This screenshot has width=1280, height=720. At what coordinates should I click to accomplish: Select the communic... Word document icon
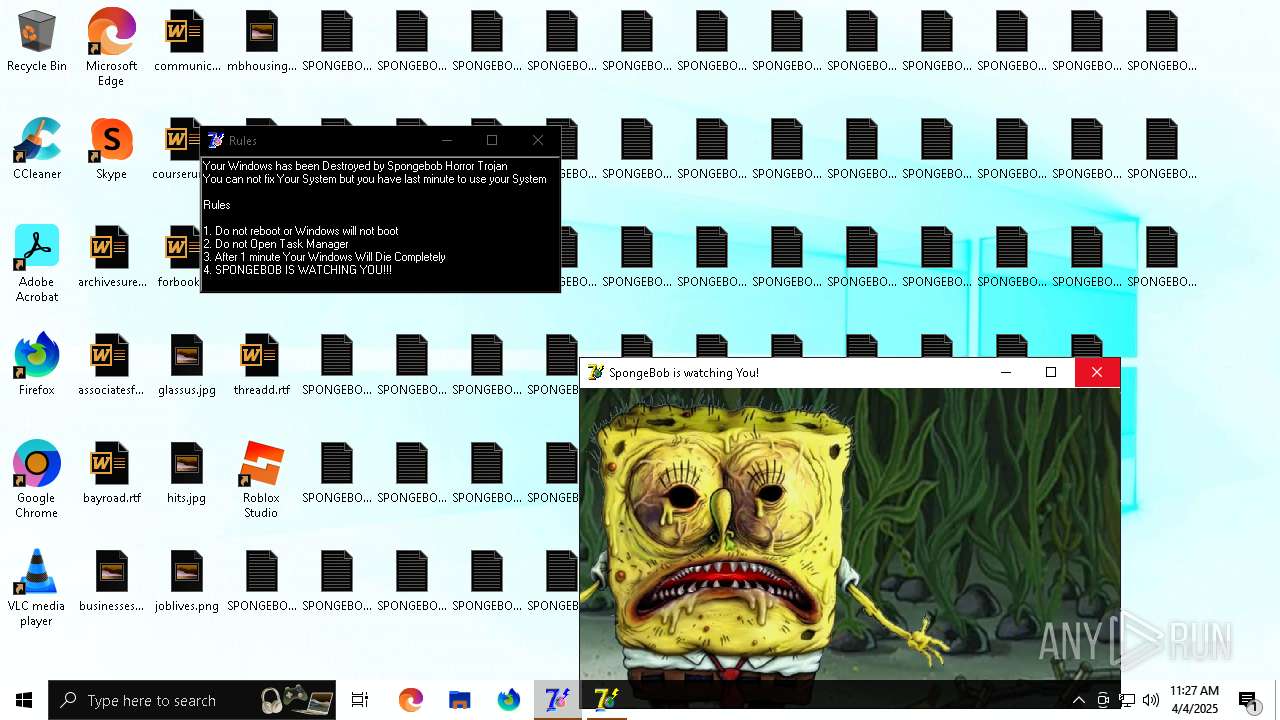pos(187,42)
